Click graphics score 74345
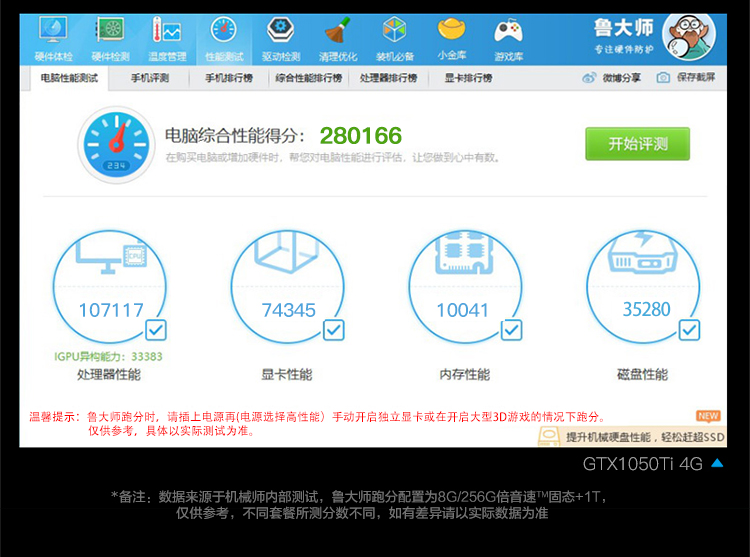Viewport: 750px width, 557px height. click(x=288, y=310)
